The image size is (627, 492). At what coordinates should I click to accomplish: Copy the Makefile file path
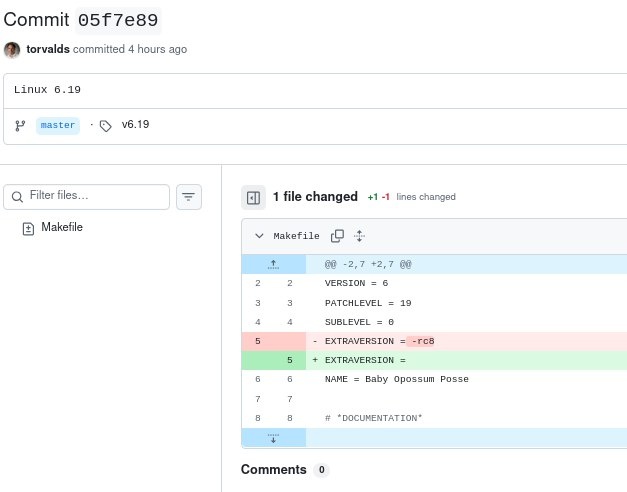[337, 236]
